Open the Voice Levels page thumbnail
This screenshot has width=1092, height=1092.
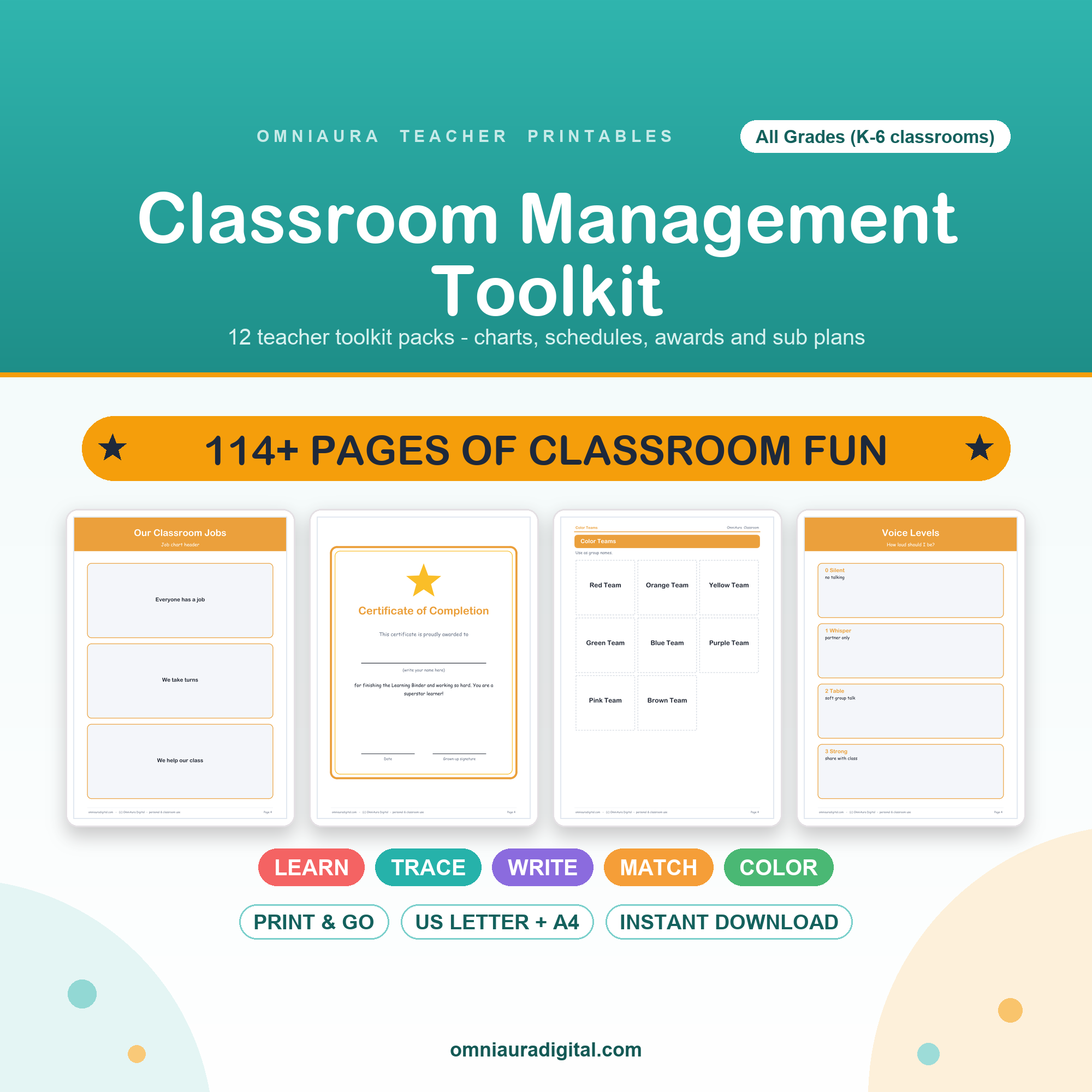[911, 668]
